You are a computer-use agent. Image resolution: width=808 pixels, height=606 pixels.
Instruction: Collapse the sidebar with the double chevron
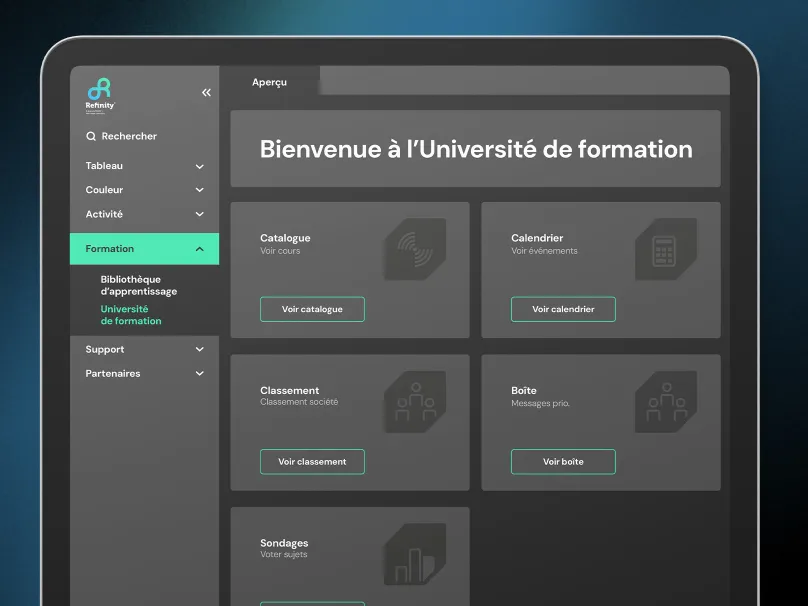[206, 91]
